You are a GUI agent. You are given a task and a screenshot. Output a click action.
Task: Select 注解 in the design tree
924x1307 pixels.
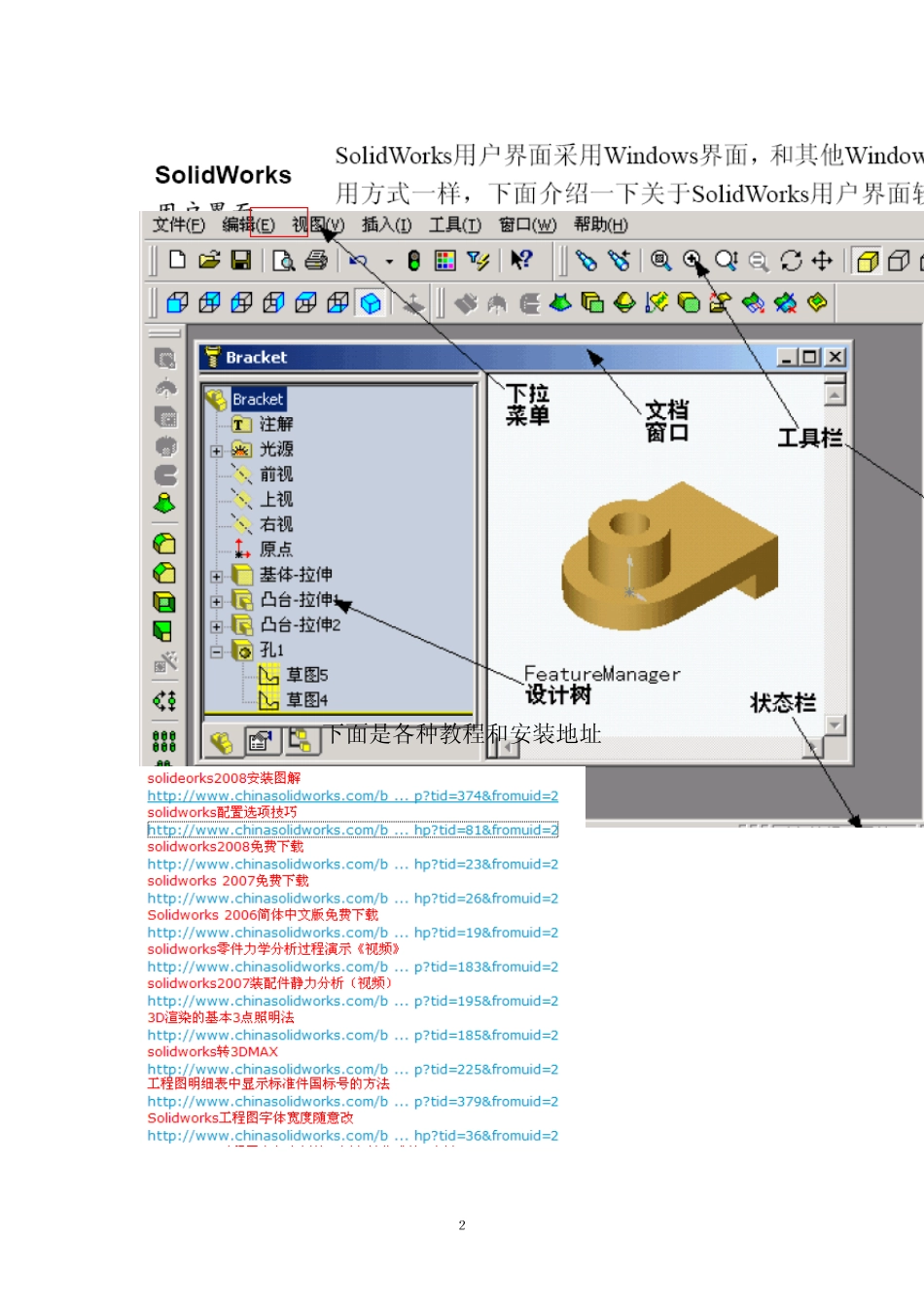point(276,424)
